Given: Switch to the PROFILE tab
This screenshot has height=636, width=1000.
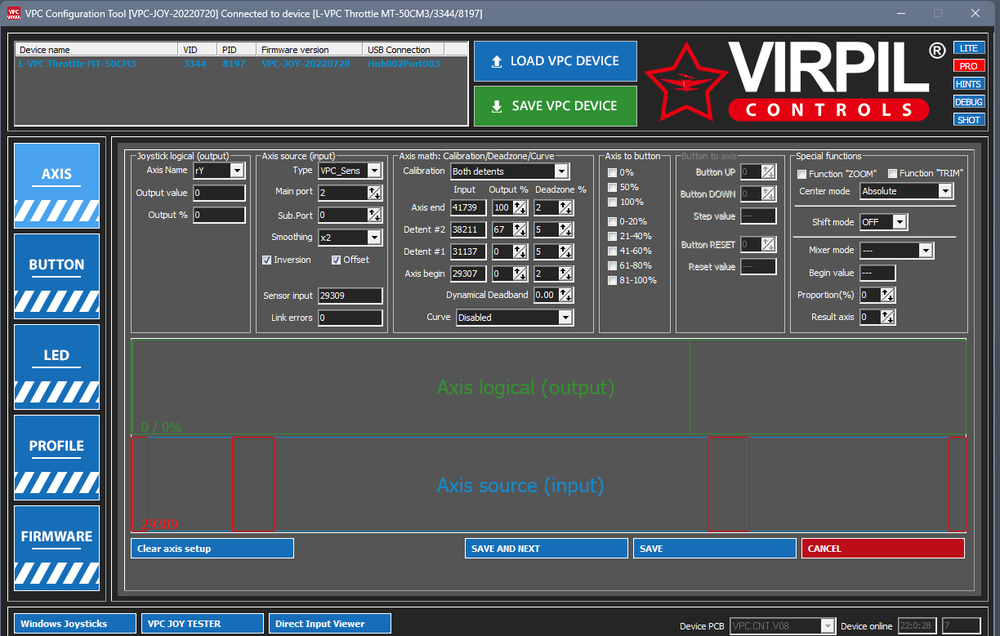Looking at the screenshot, I should point(57,457).
